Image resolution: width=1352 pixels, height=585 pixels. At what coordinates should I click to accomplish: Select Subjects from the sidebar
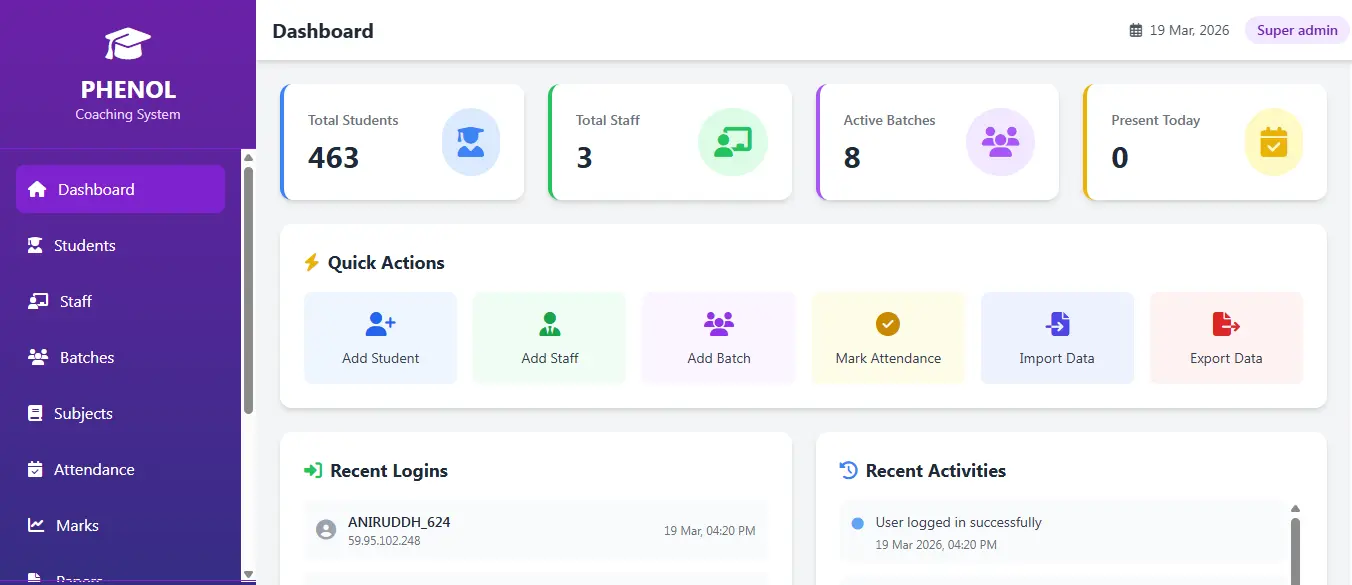120,413
